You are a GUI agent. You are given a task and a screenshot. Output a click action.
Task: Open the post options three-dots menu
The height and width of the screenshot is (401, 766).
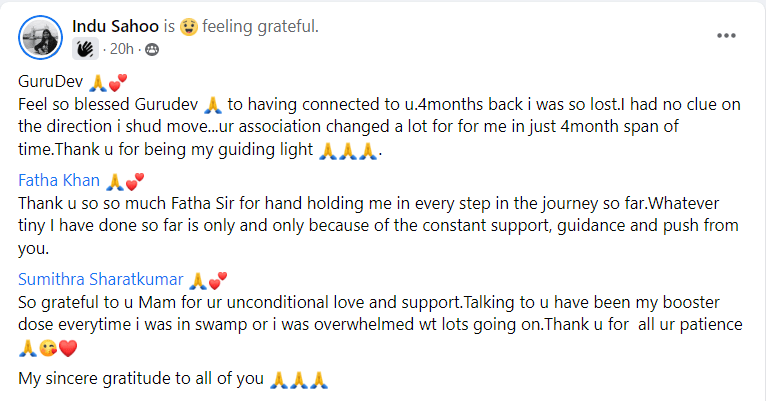click(726, 36)
